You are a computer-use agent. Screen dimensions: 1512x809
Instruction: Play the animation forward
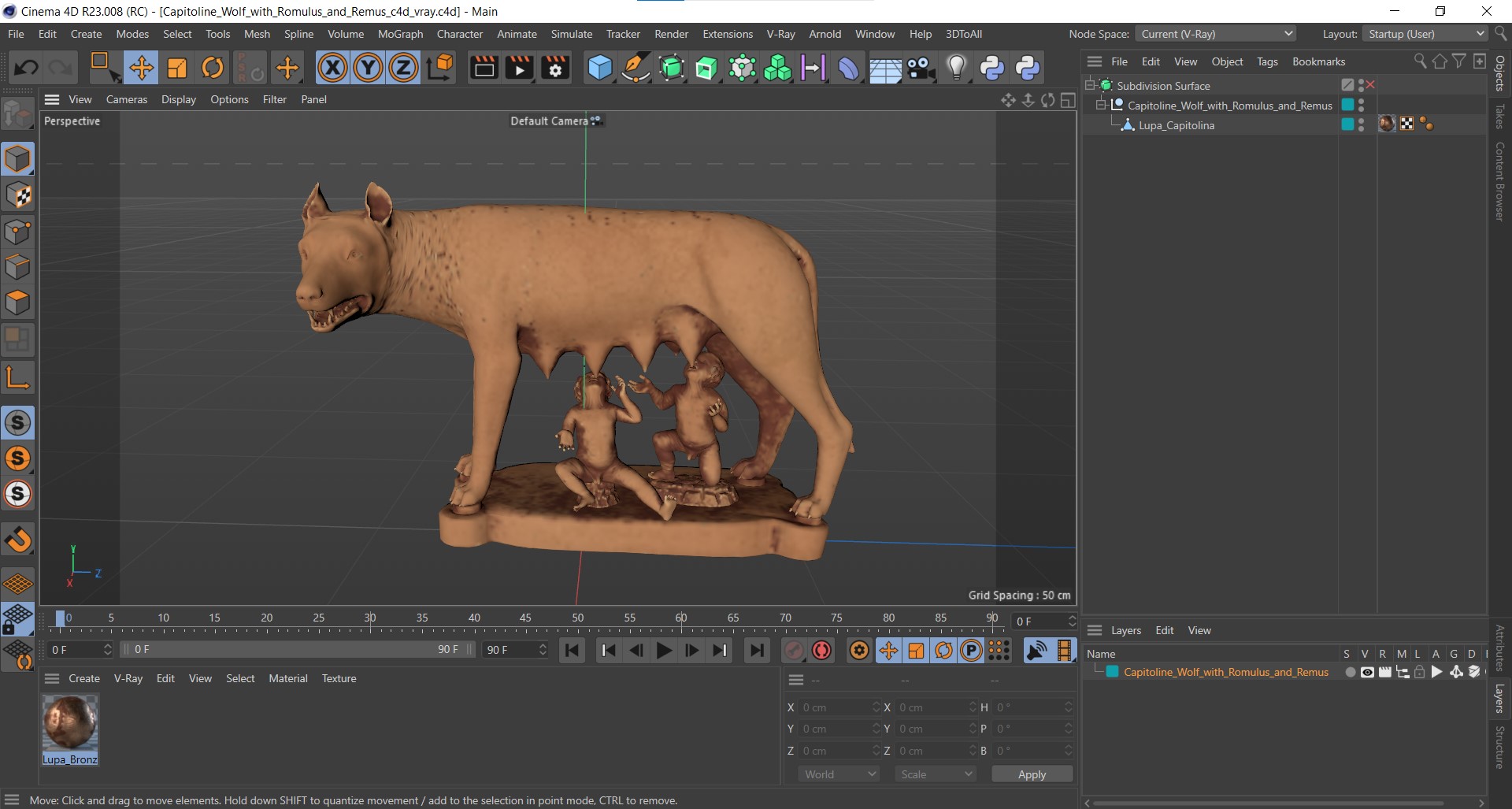(x=664, y=651)
